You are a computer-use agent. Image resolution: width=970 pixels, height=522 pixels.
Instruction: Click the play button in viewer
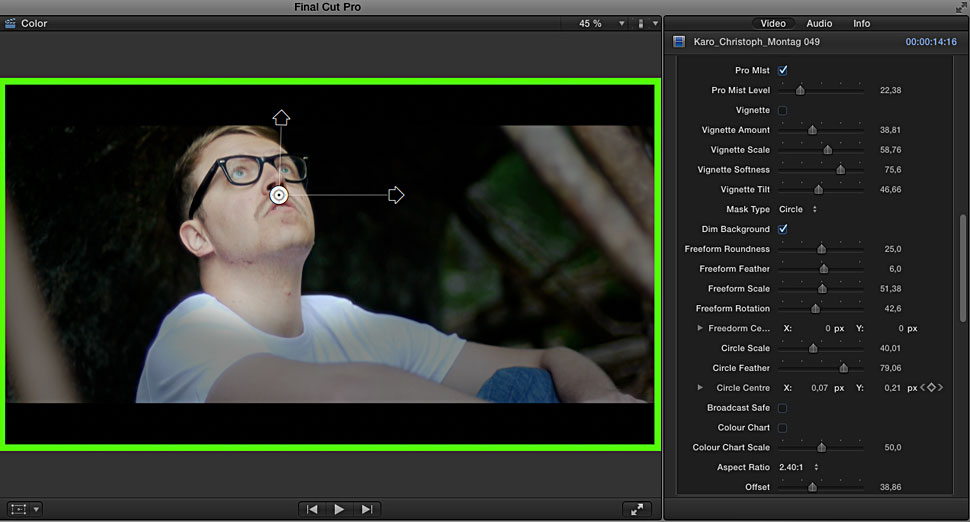tap(339, 509)
